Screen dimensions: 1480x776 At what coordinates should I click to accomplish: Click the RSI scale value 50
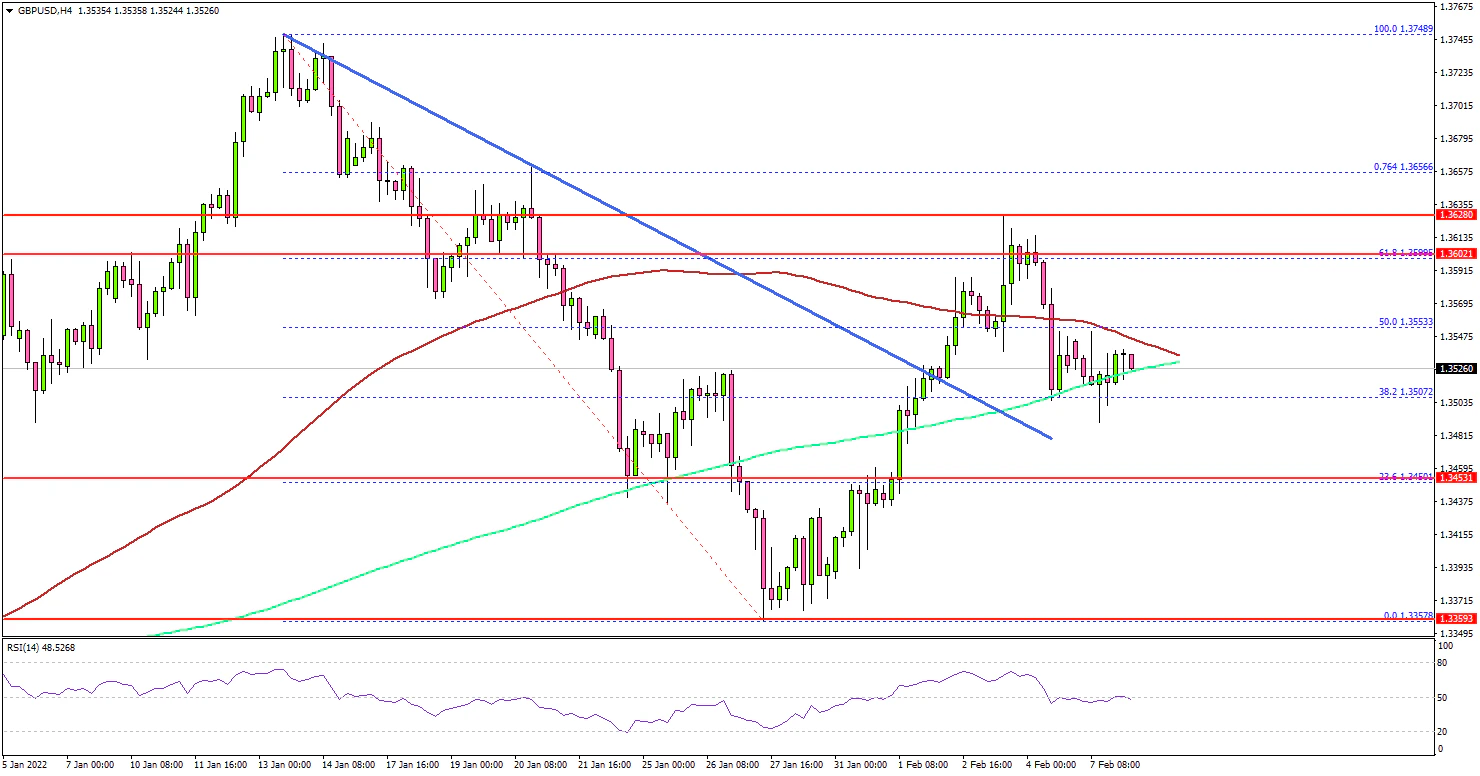click(1444, 698)
